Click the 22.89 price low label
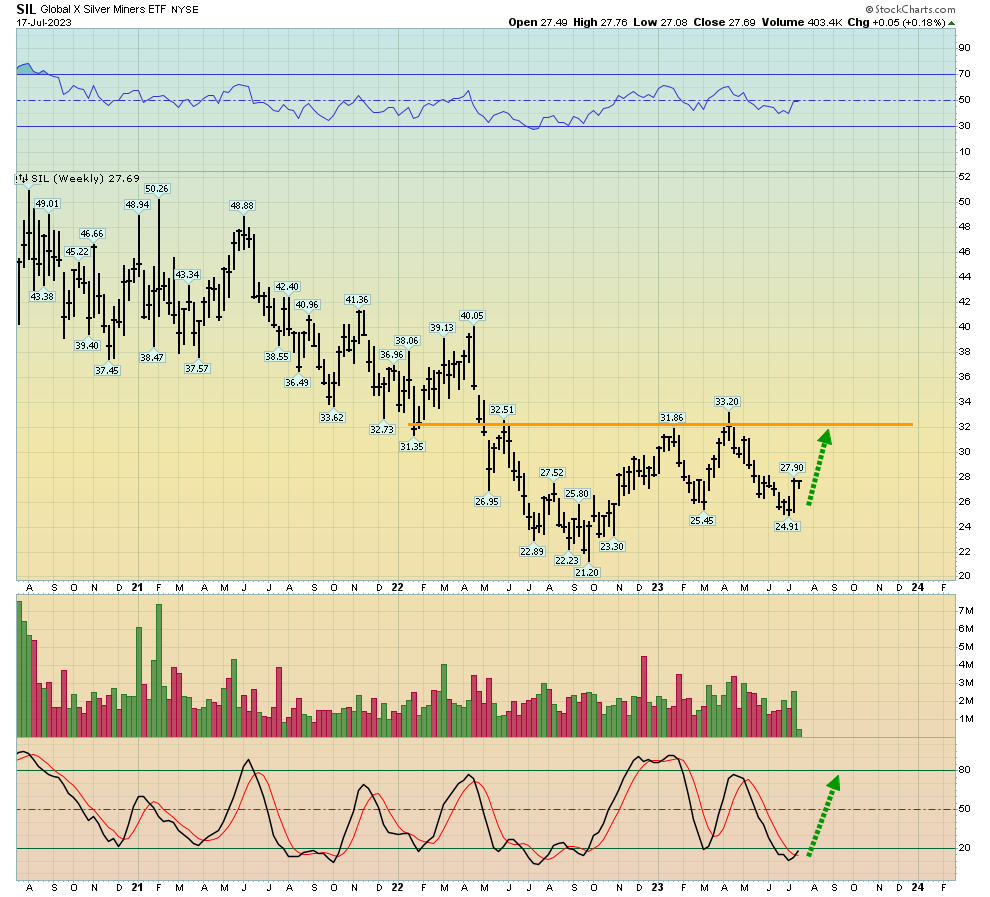The height and width of the screenshot is (897, 990). tap(532, 552)
